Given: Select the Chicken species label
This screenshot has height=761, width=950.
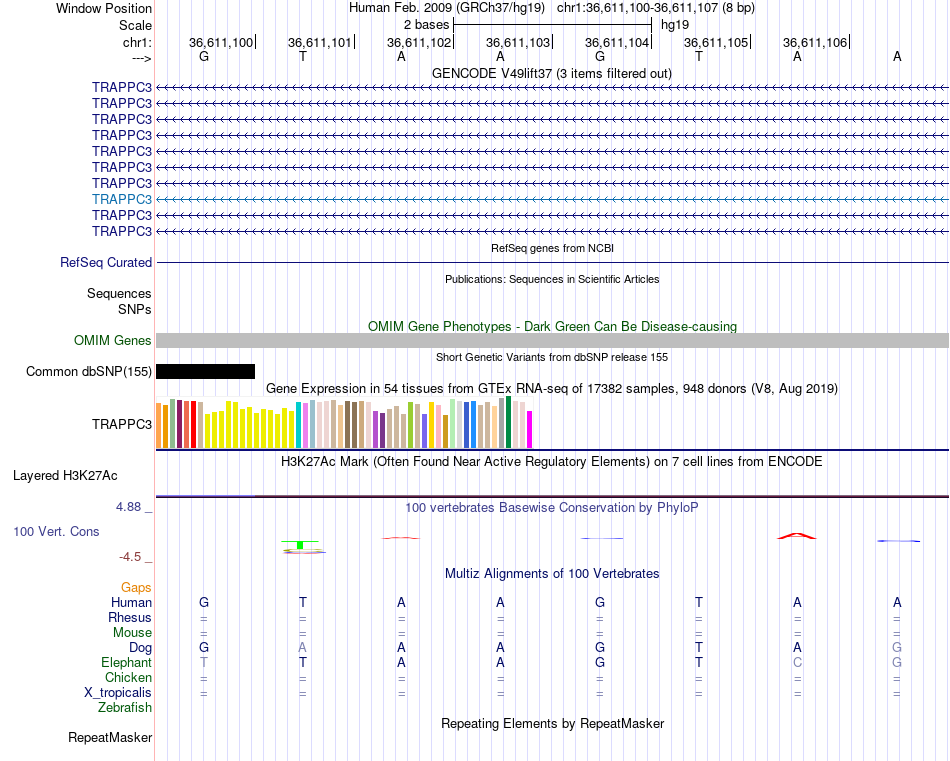Looking at the screenshot, I should click(128, 677).
